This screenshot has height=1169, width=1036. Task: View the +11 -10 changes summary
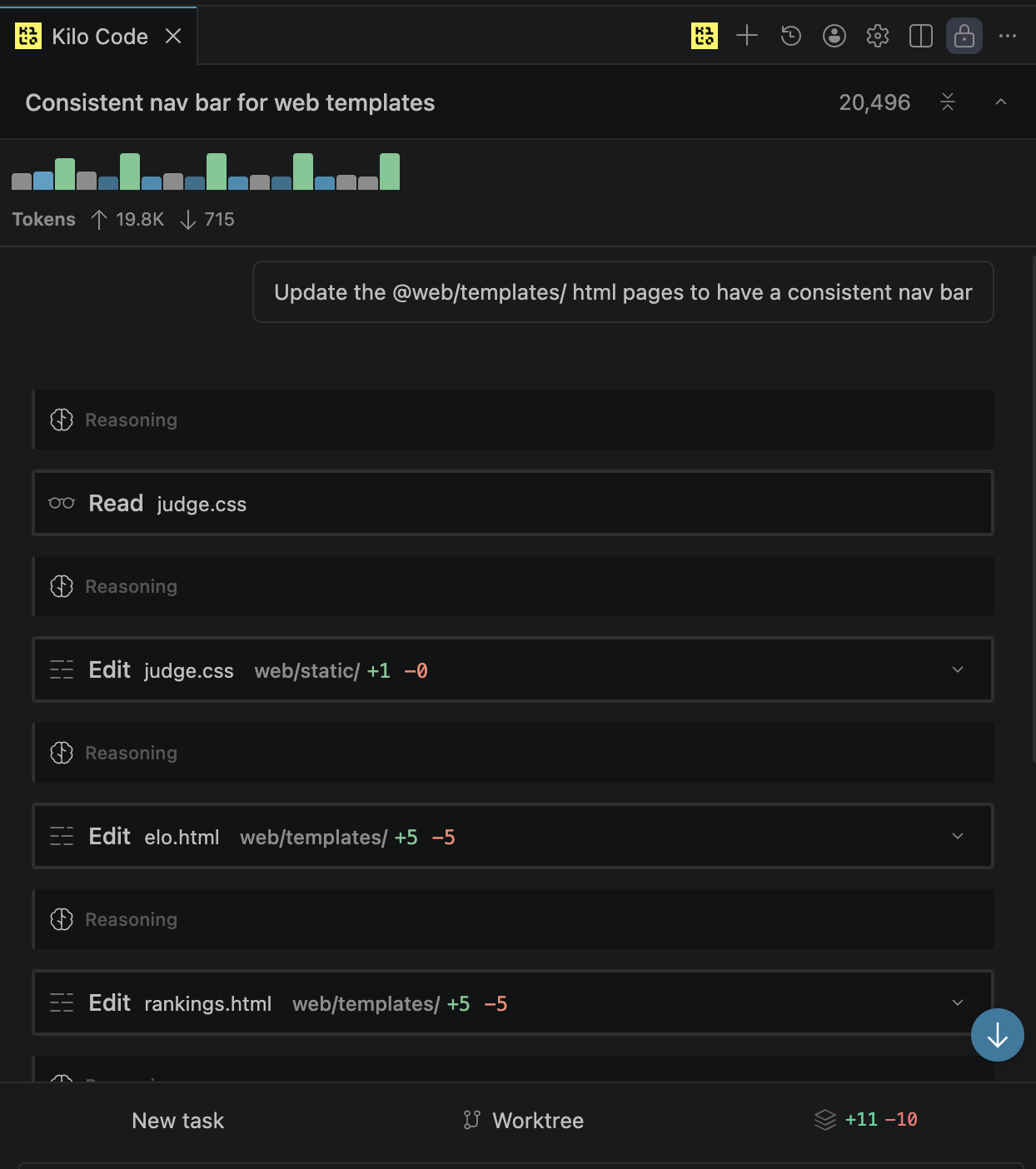point(866,1120)
